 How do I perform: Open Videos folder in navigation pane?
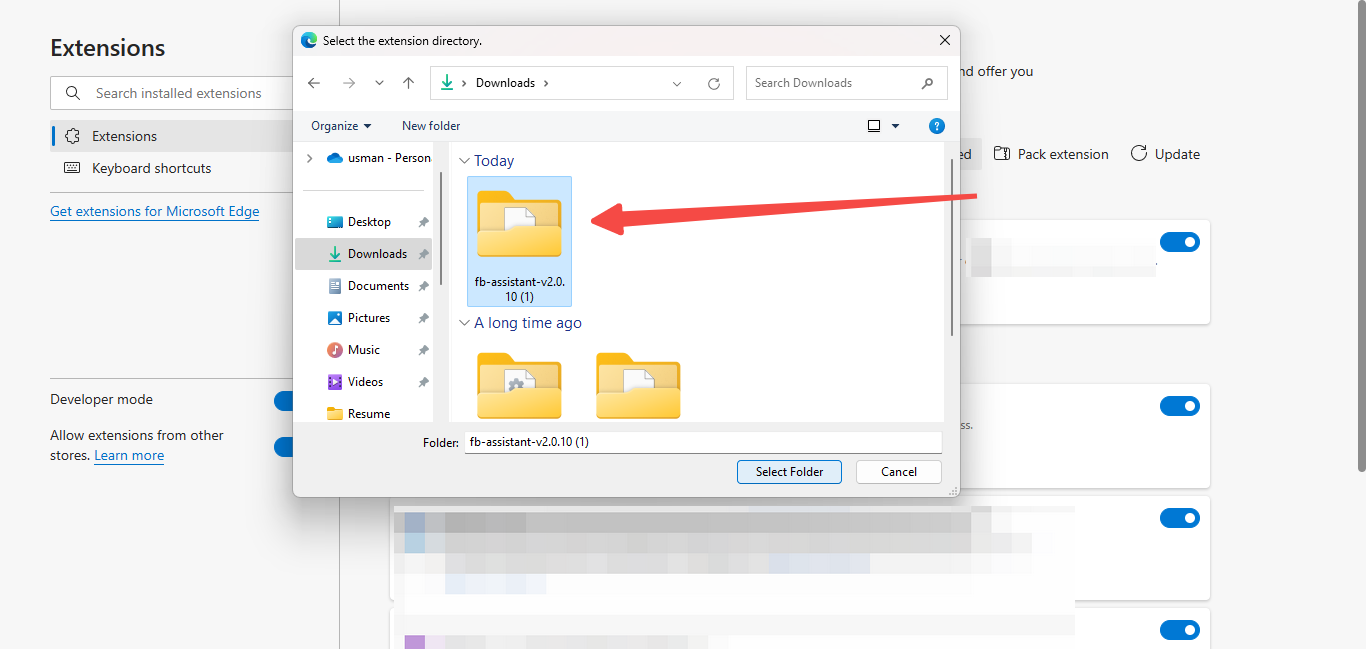click(x=365, y=382)
